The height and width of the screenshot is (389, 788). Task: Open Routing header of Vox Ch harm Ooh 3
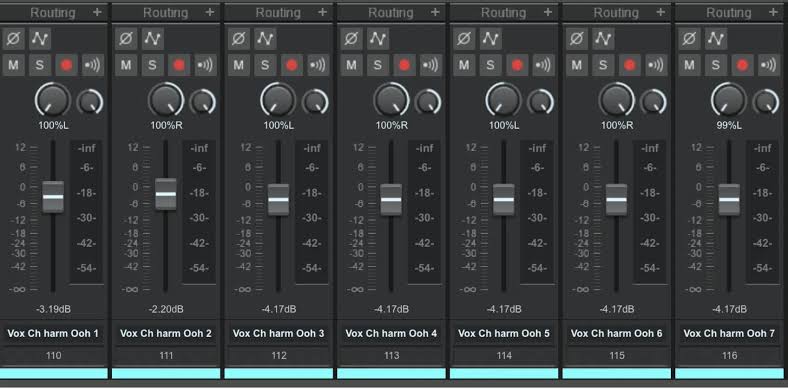tap(278, 13)
